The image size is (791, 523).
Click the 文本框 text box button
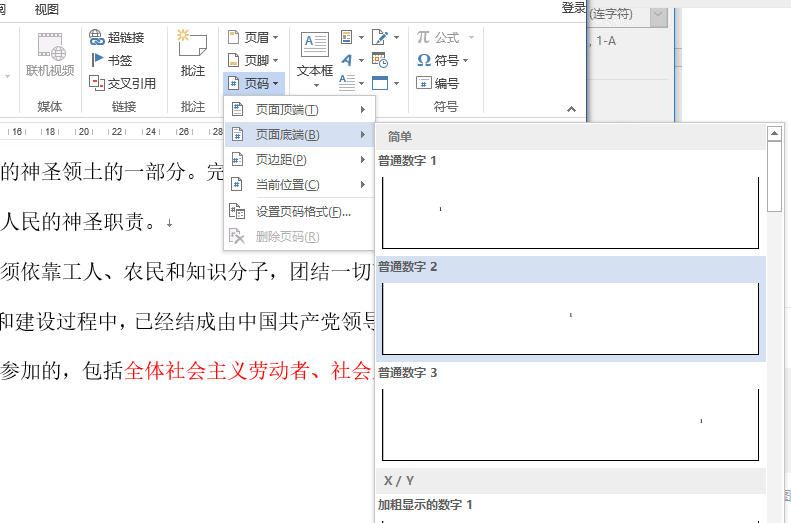pyautogui.click(x=315, y=53)
